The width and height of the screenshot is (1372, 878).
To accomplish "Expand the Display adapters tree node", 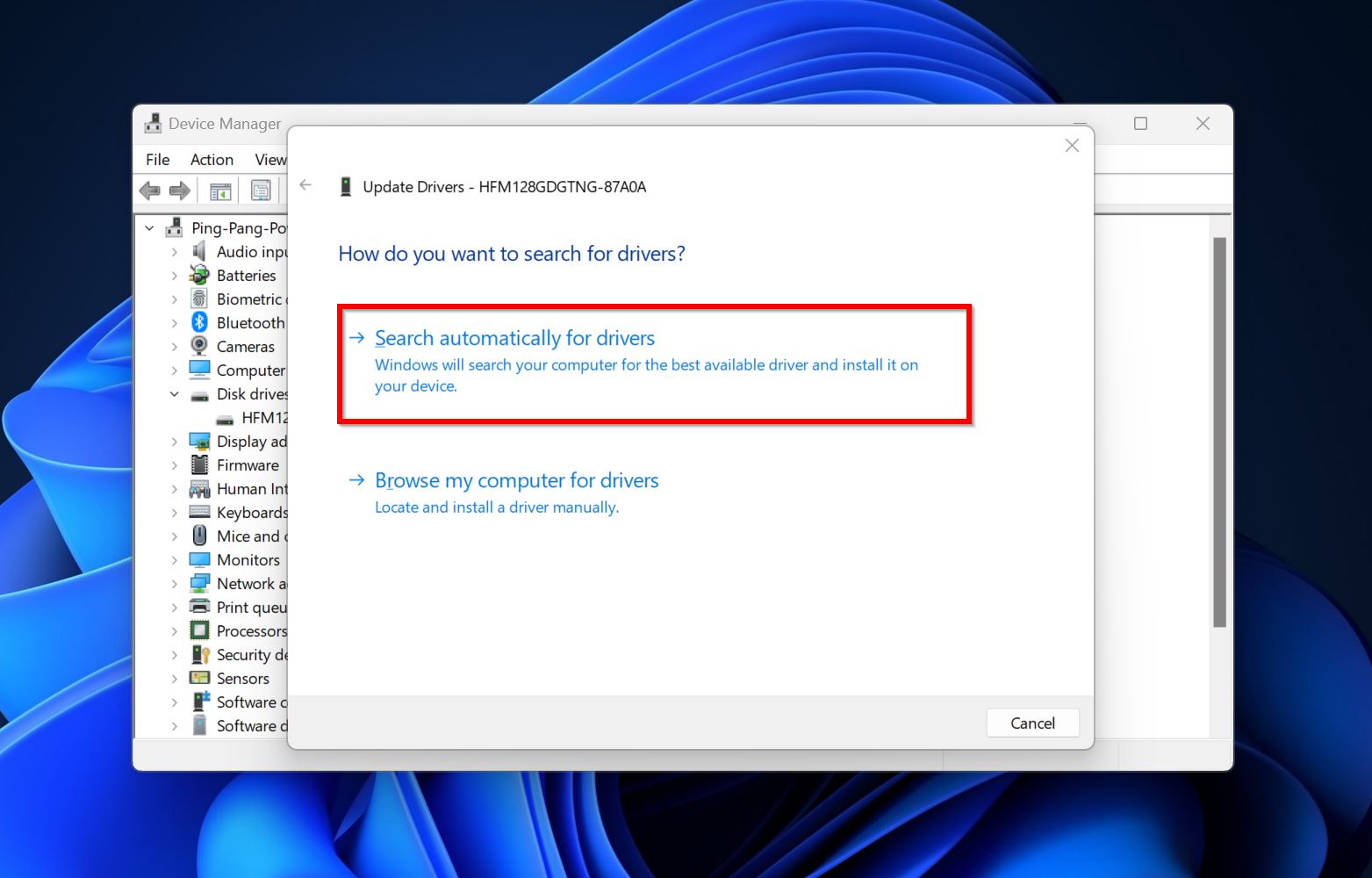I will 175,442.
